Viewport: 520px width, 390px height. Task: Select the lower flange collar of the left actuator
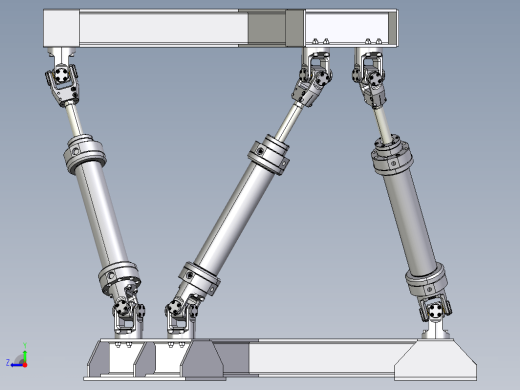point(119,278)
